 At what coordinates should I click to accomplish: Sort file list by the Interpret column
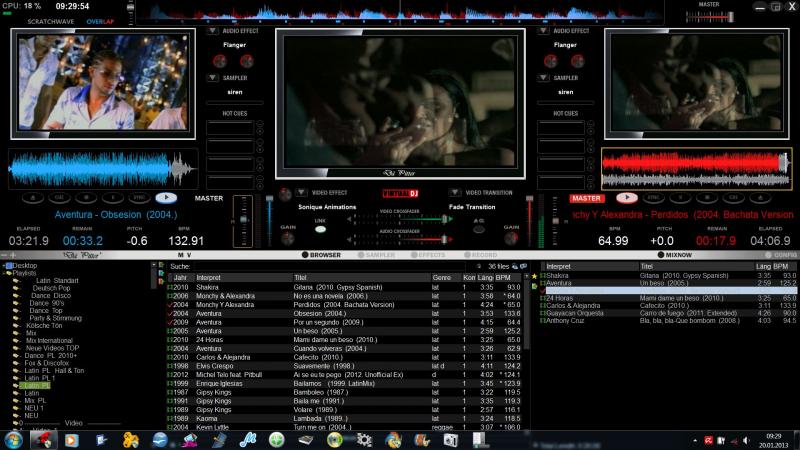242,278
